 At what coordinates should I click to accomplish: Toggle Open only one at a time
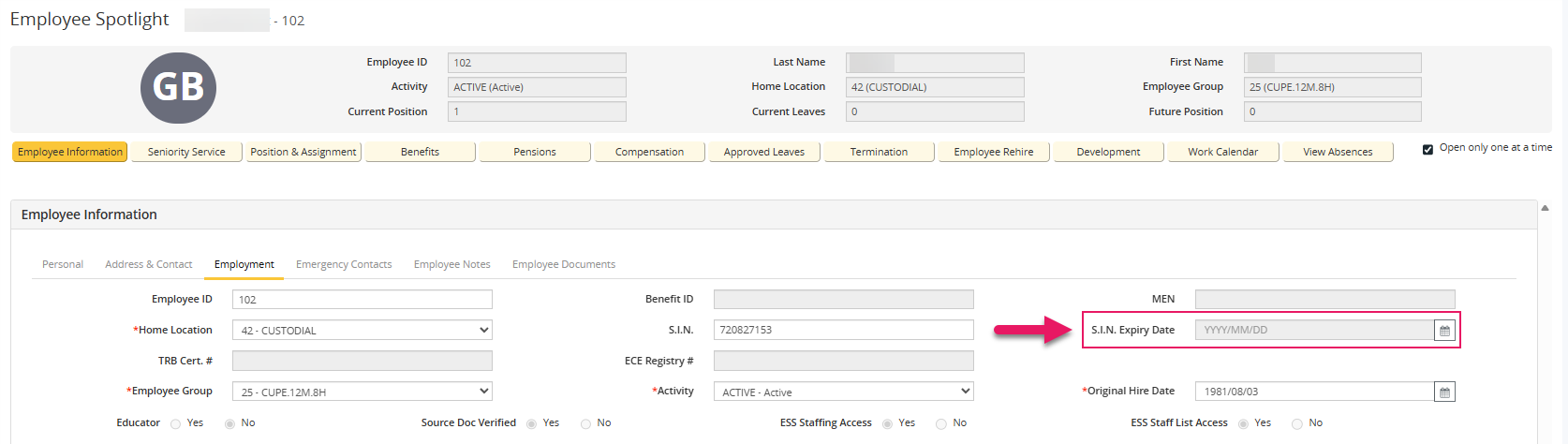pyautogui.click(x=1427, y=149)
